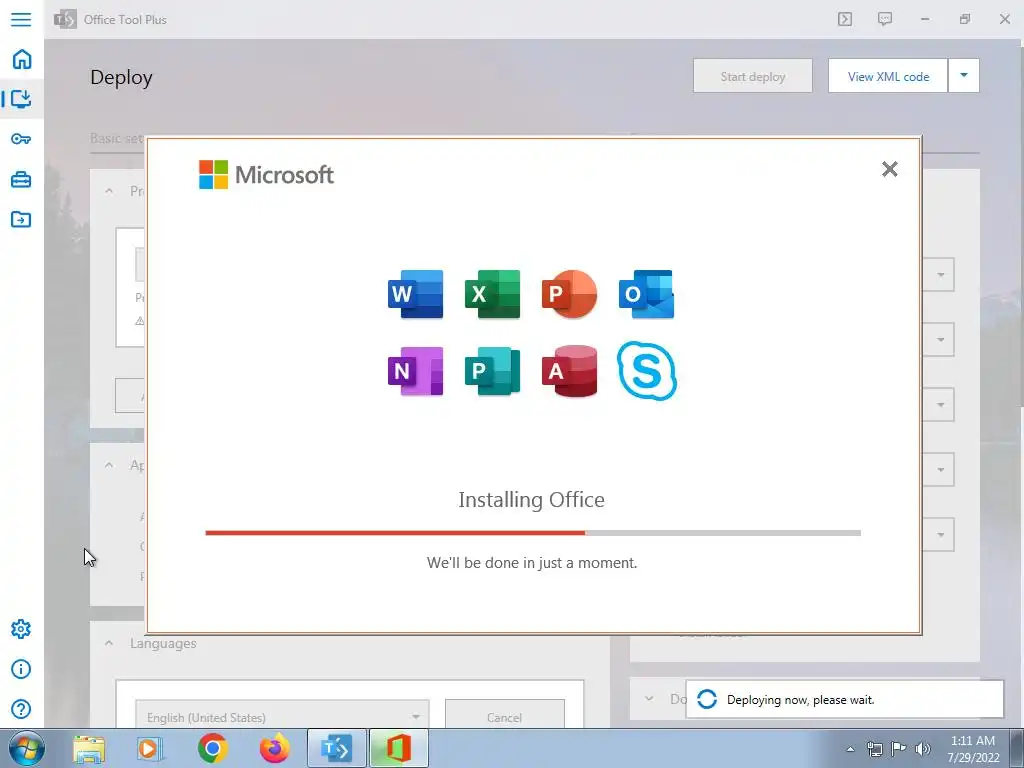Open the Windows Start menu
Viewport: 1024px width, 768px height.
27,748
